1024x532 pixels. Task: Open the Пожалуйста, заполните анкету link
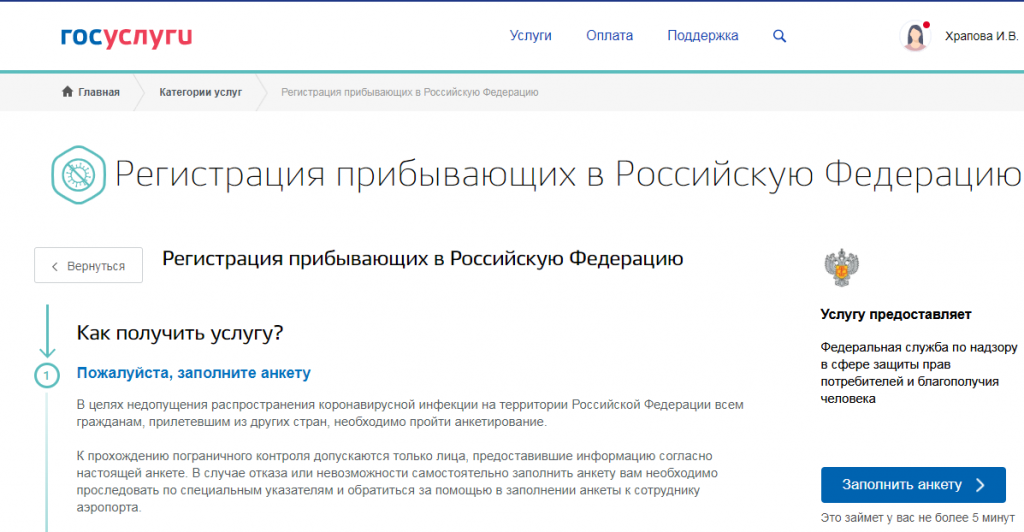point(194,373)
